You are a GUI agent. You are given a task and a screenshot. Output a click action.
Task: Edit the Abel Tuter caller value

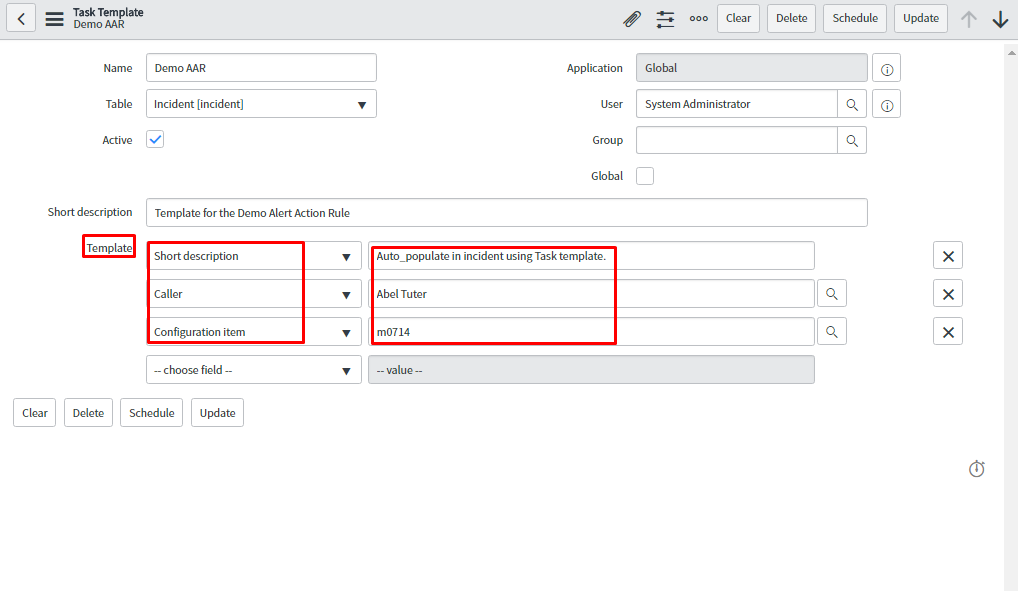click(591, 294)
